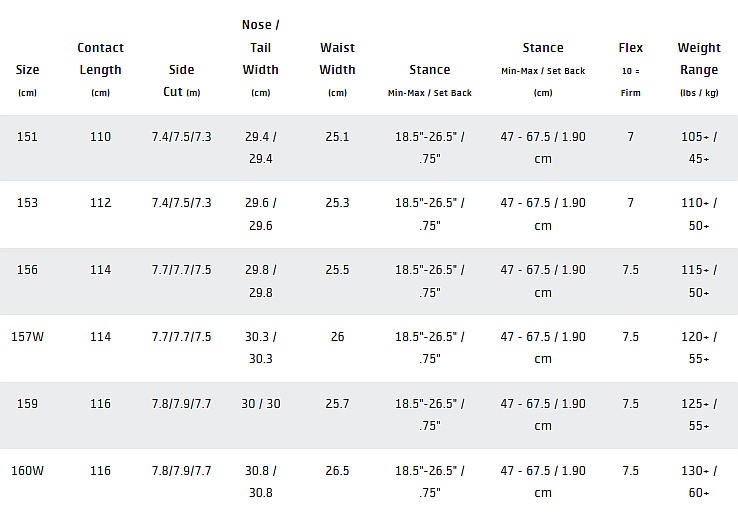Click the 105+ / 45+ weight range cell

[x=698, y=147]
